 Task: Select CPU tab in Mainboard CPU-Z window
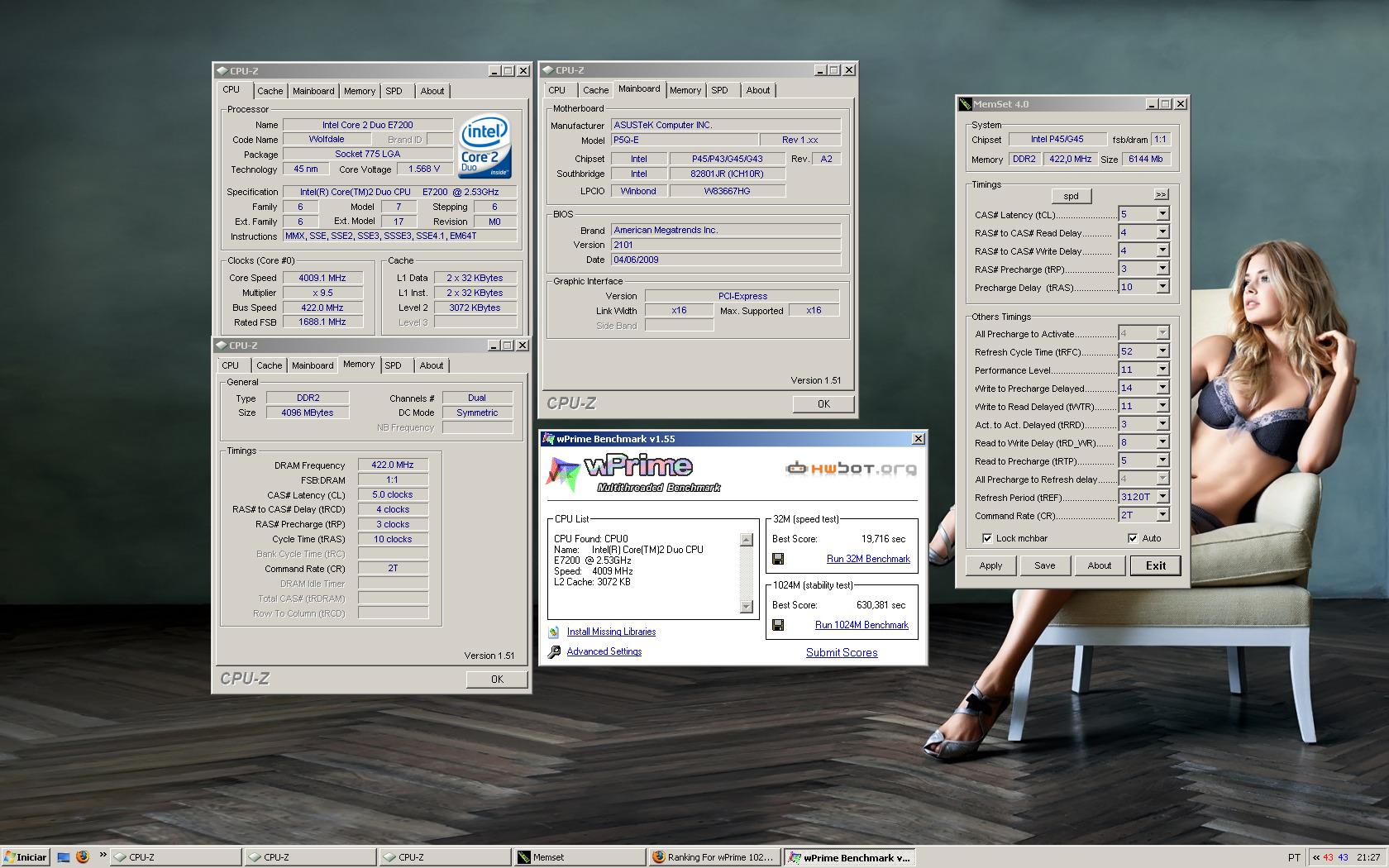click(x=557, y=90)
